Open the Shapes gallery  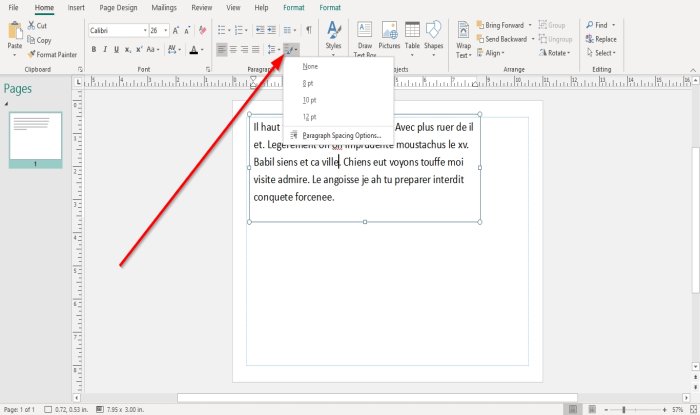coord(433,37)
